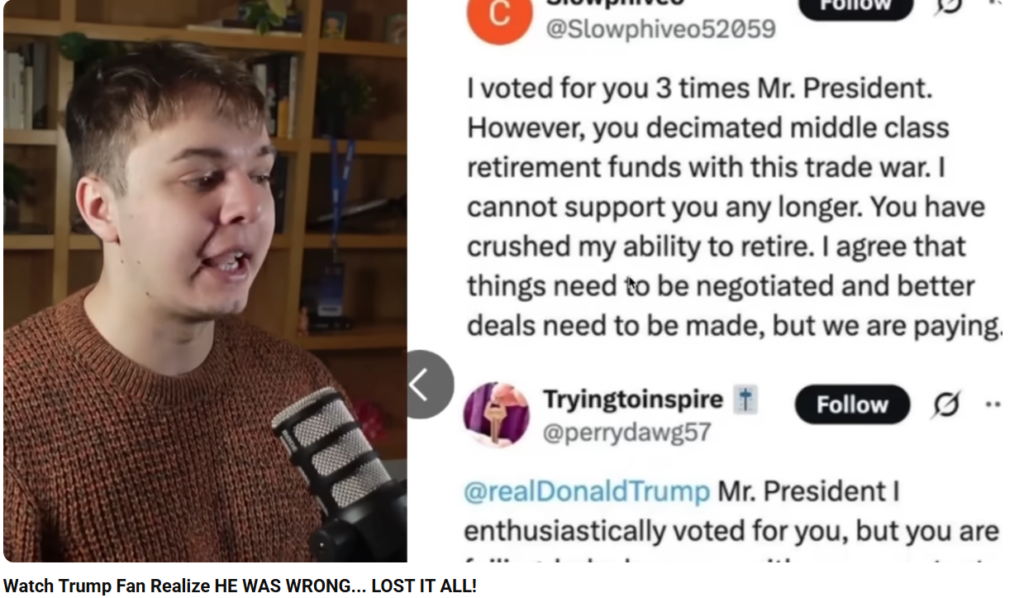1024x598 pixels.
Task: Click the @perrydawg57 handle
Action: (x=627, y=432)
